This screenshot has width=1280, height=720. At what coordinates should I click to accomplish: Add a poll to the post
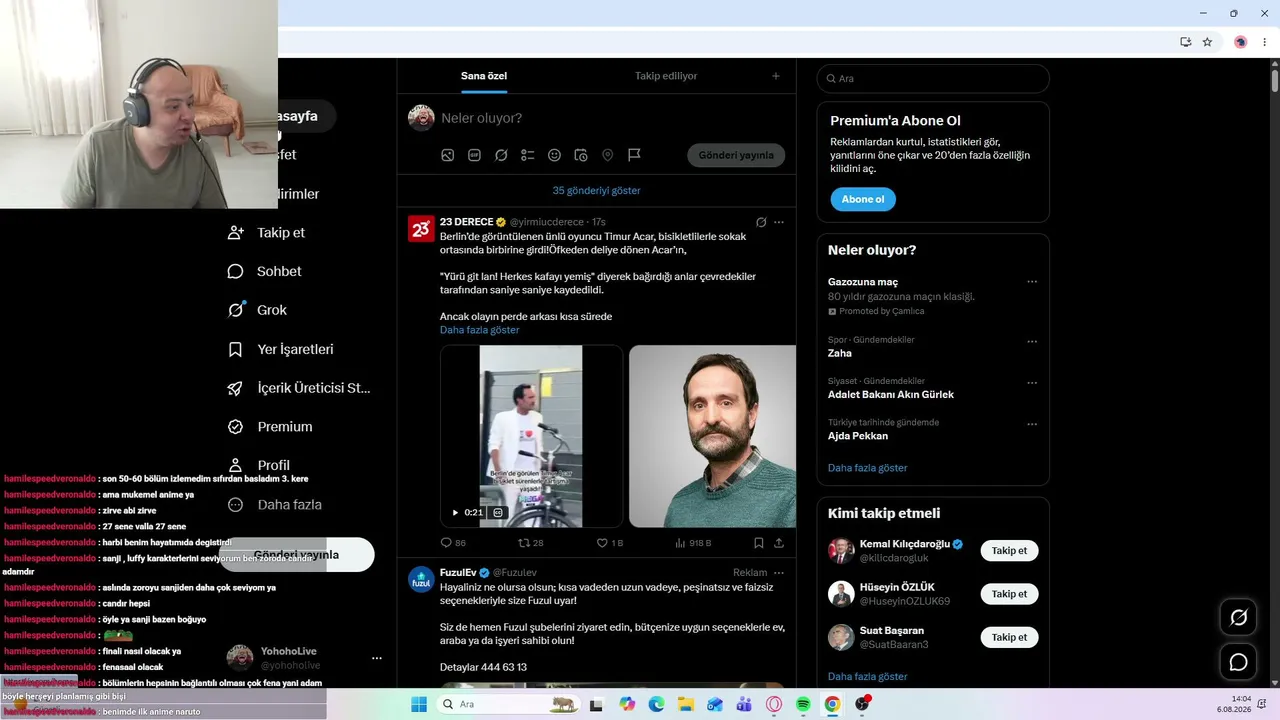point(528,155)
